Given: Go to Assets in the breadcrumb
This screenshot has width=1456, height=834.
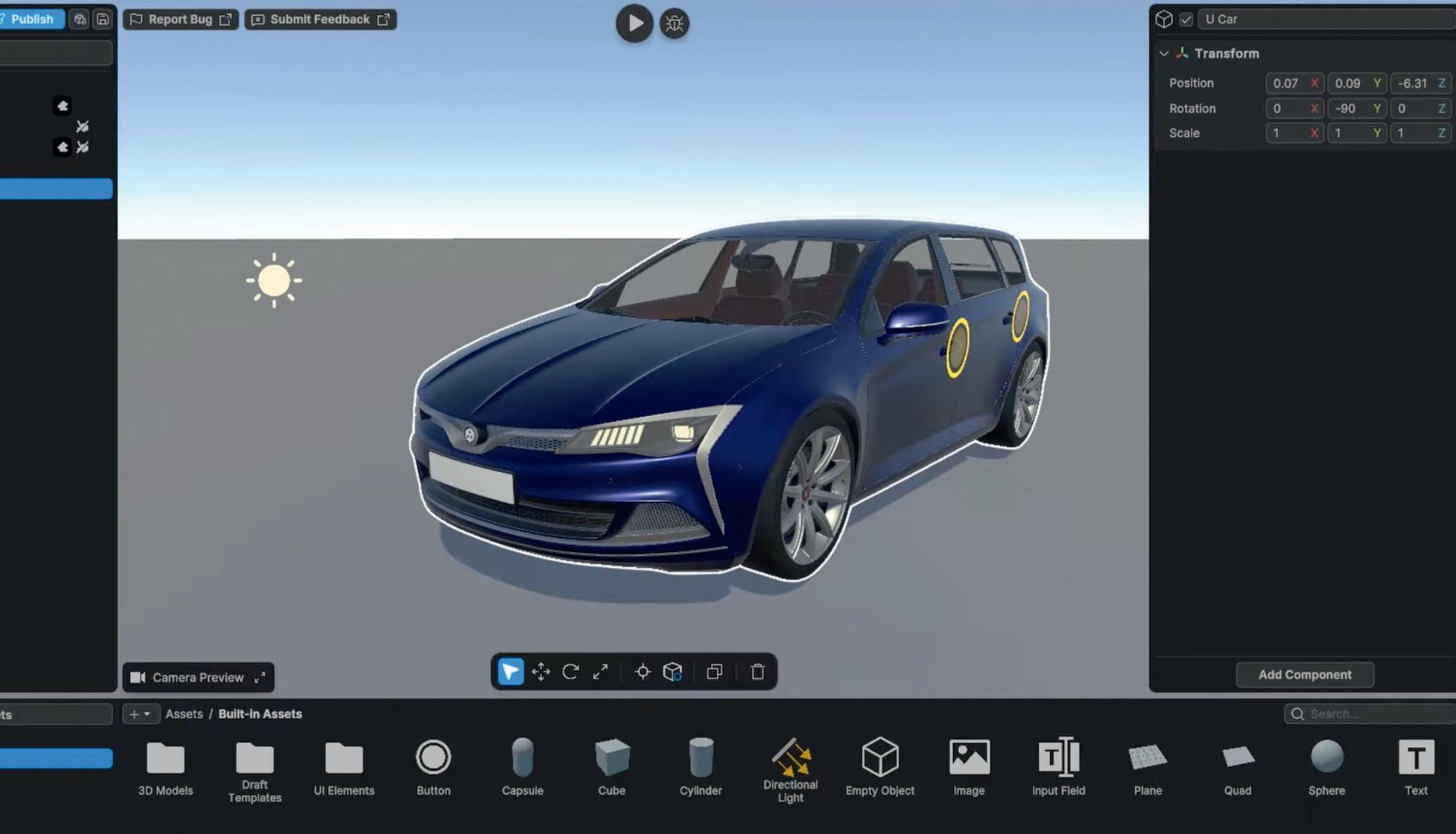Looking at the screenshot, I should pos(184,714).
